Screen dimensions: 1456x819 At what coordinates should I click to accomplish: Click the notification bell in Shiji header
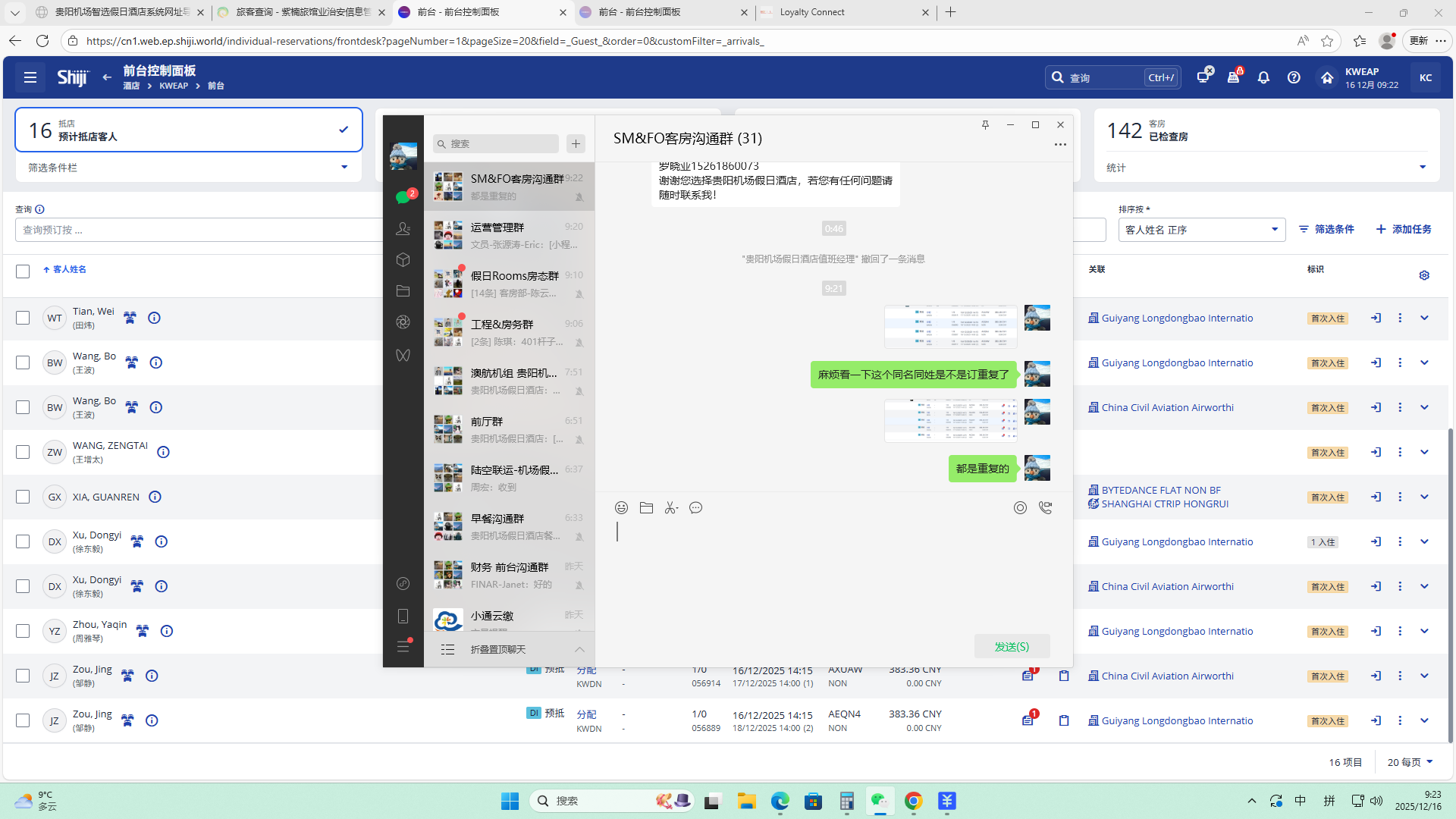(x=1263, y=77)
